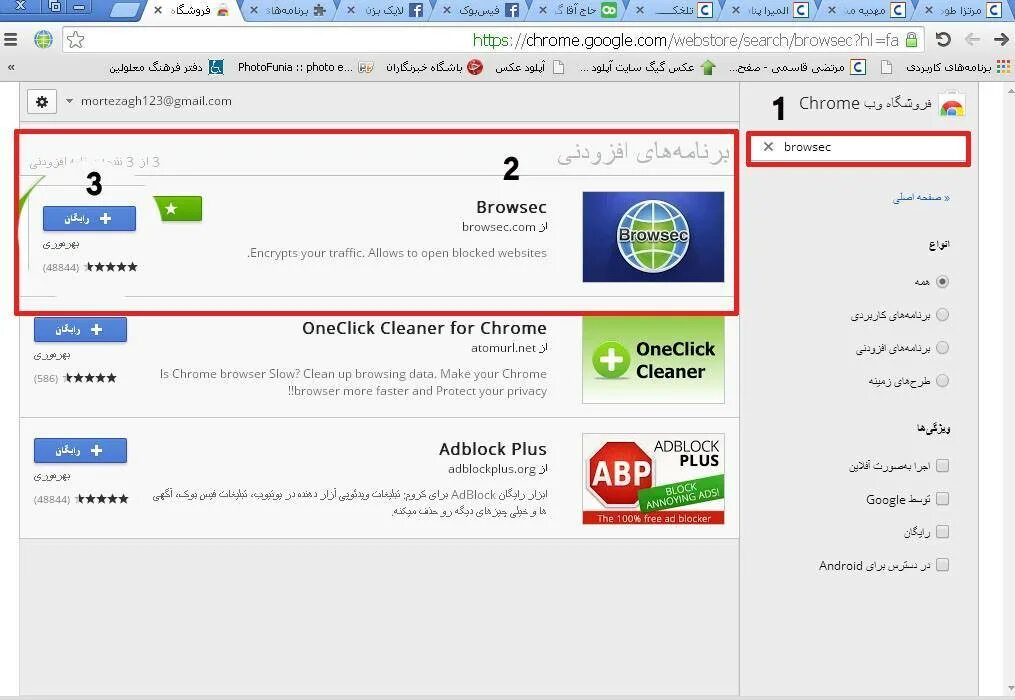This screenshot has width=1015, height=700.
Task: Click the Chrome Web Store logo
Action: pos(952,104)
